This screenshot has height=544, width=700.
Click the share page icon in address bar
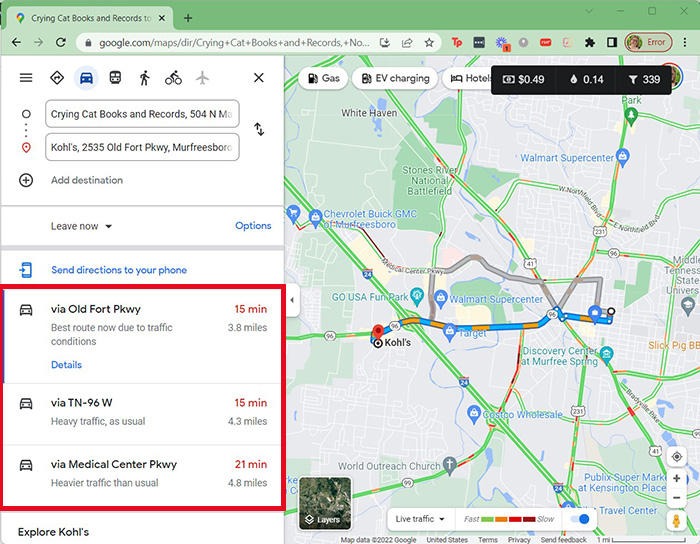pyautogui.click(x=407, y=42)
